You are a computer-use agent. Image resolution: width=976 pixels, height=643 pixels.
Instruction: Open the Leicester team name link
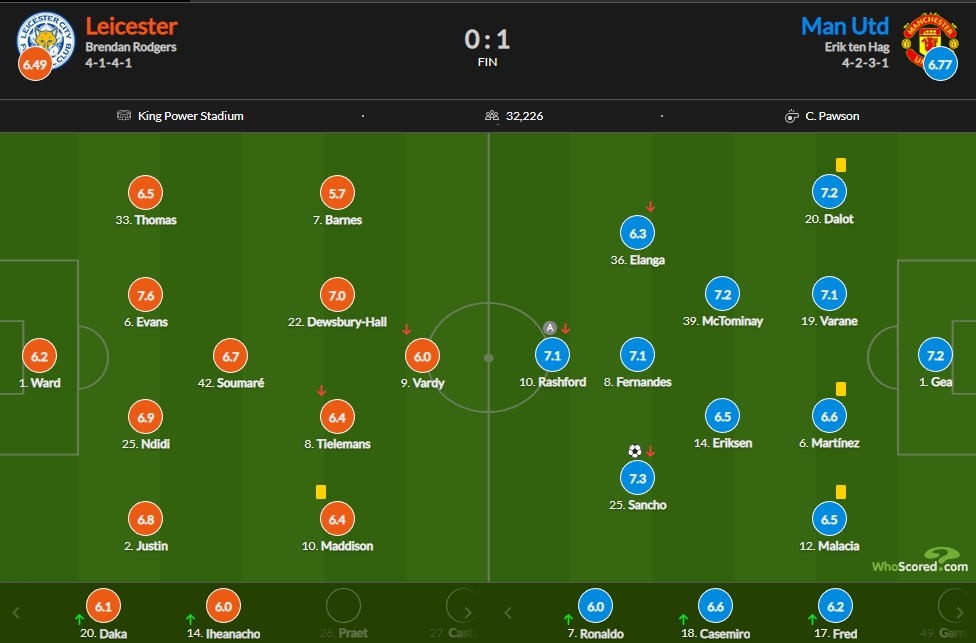click(131, 26)
